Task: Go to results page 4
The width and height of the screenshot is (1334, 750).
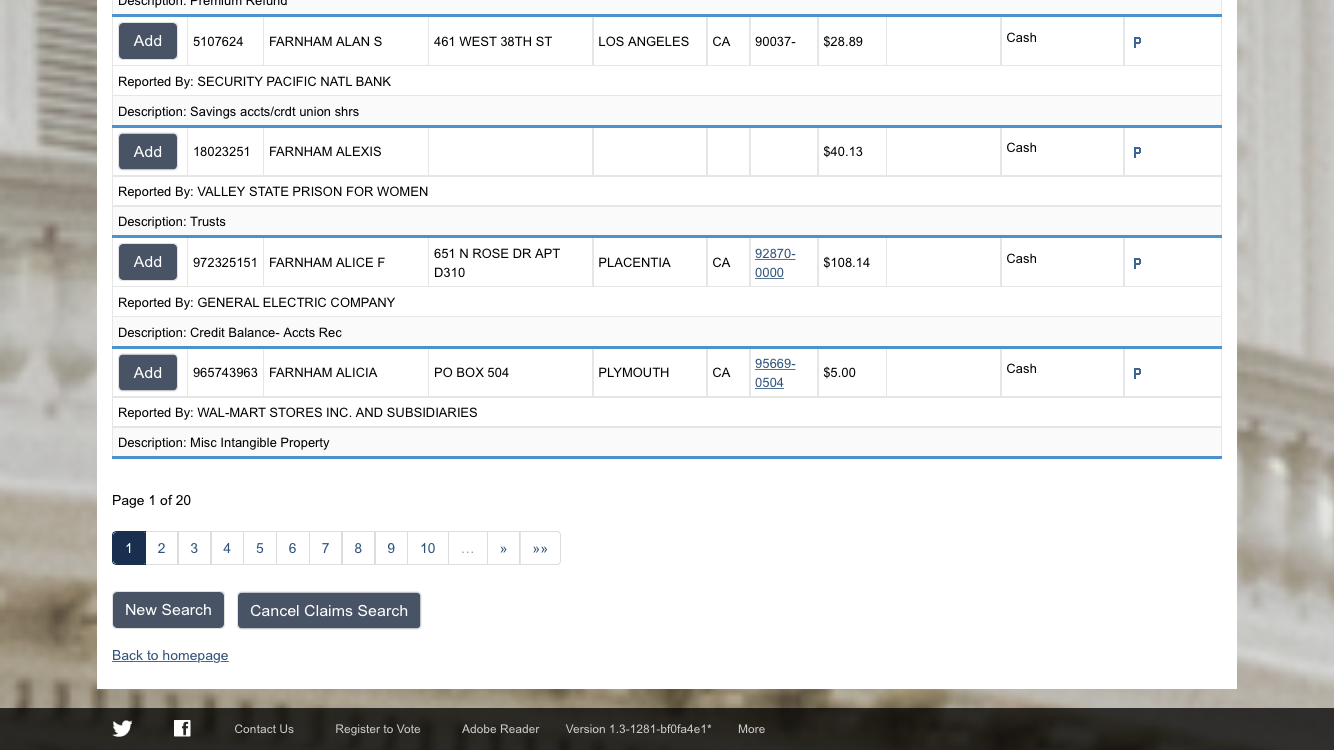Action: pyautogui.click(x=227, y=548)
